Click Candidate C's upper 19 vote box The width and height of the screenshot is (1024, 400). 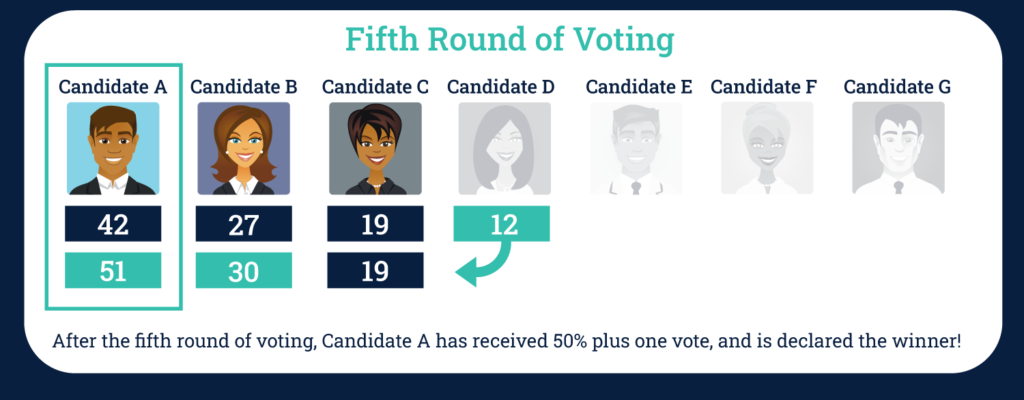click(x=375, y=224)
